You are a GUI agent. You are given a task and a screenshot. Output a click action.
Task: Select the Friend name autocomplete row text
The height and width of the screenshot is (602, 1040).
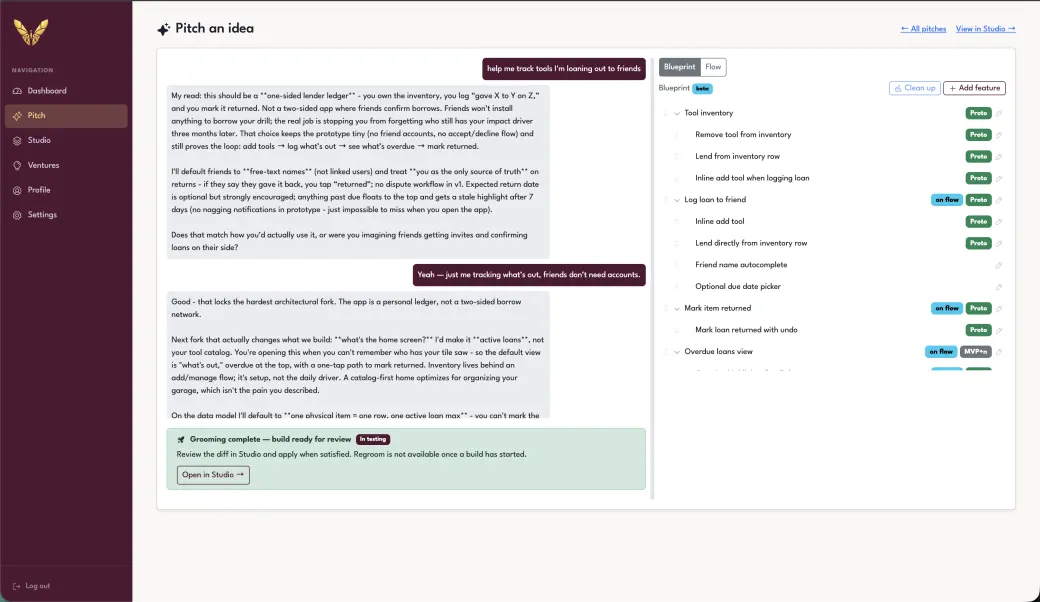click(x=741, y=265)
